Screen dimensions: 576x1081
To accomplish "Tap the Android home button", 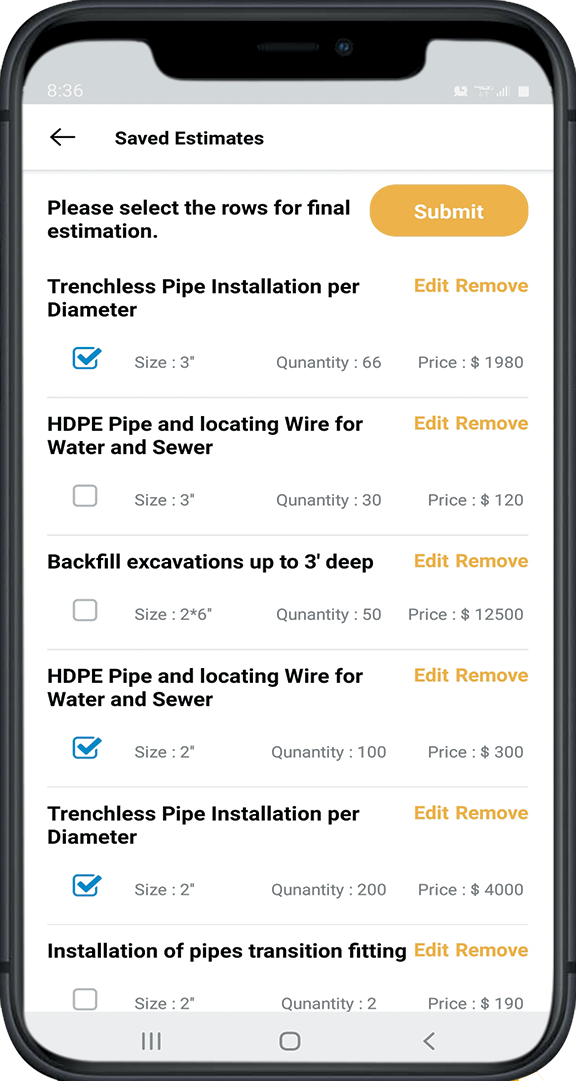I will click(x=289, y=1041).
